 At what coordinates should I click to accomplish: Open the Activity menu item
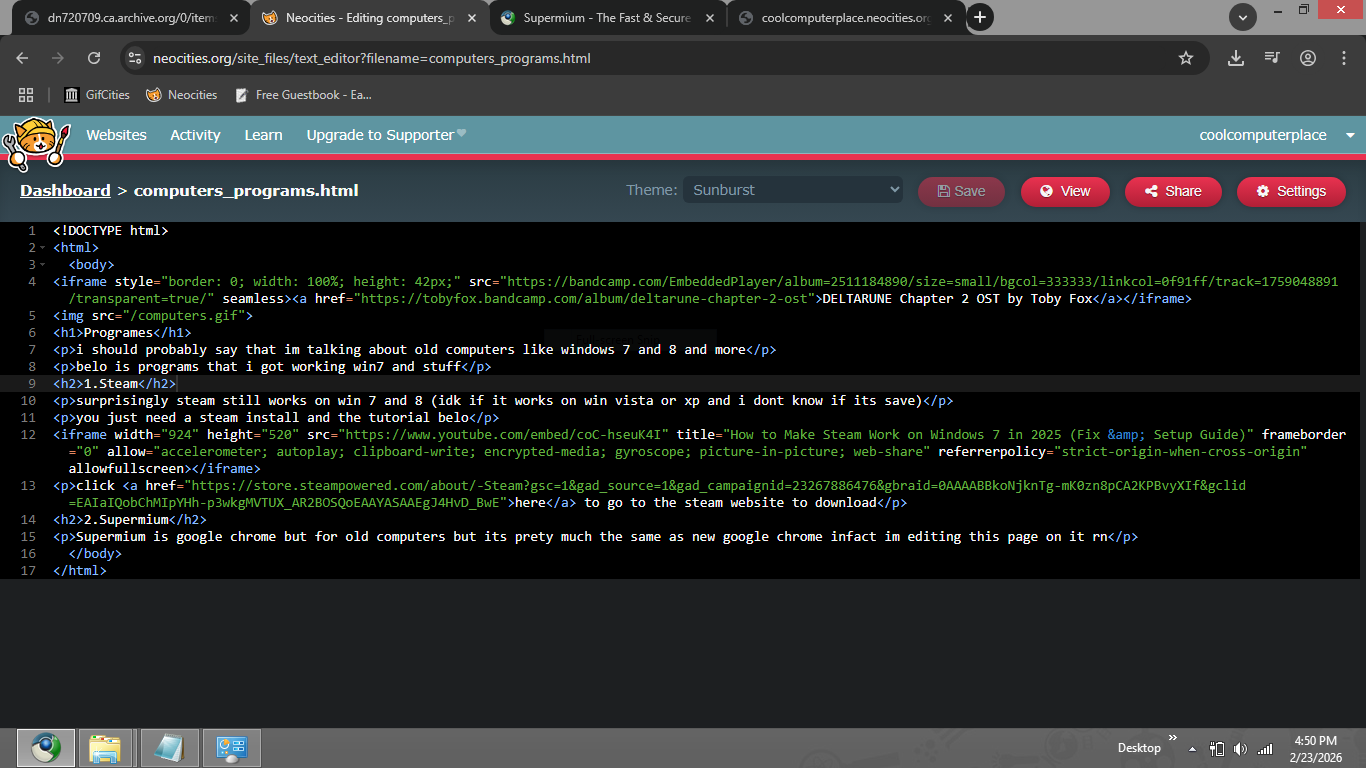tap(195, 135)
